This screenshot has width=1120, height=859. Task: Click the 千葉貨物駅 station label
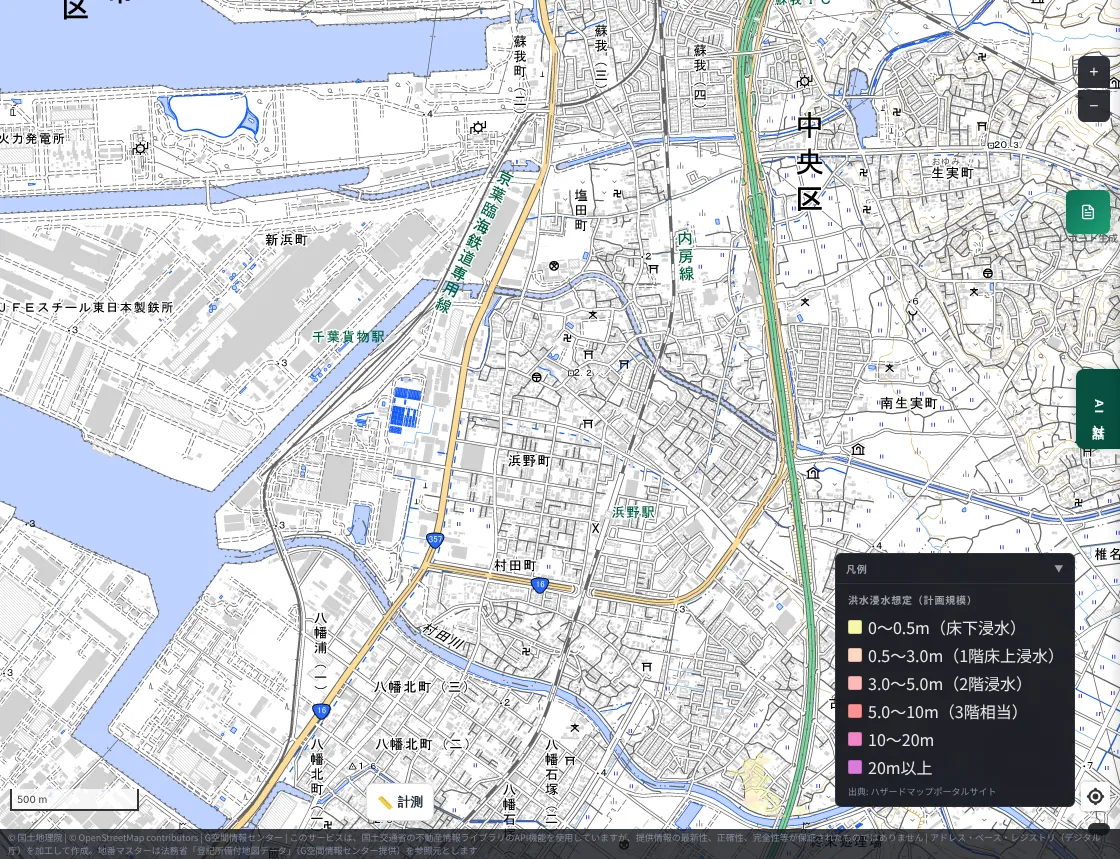349,336
